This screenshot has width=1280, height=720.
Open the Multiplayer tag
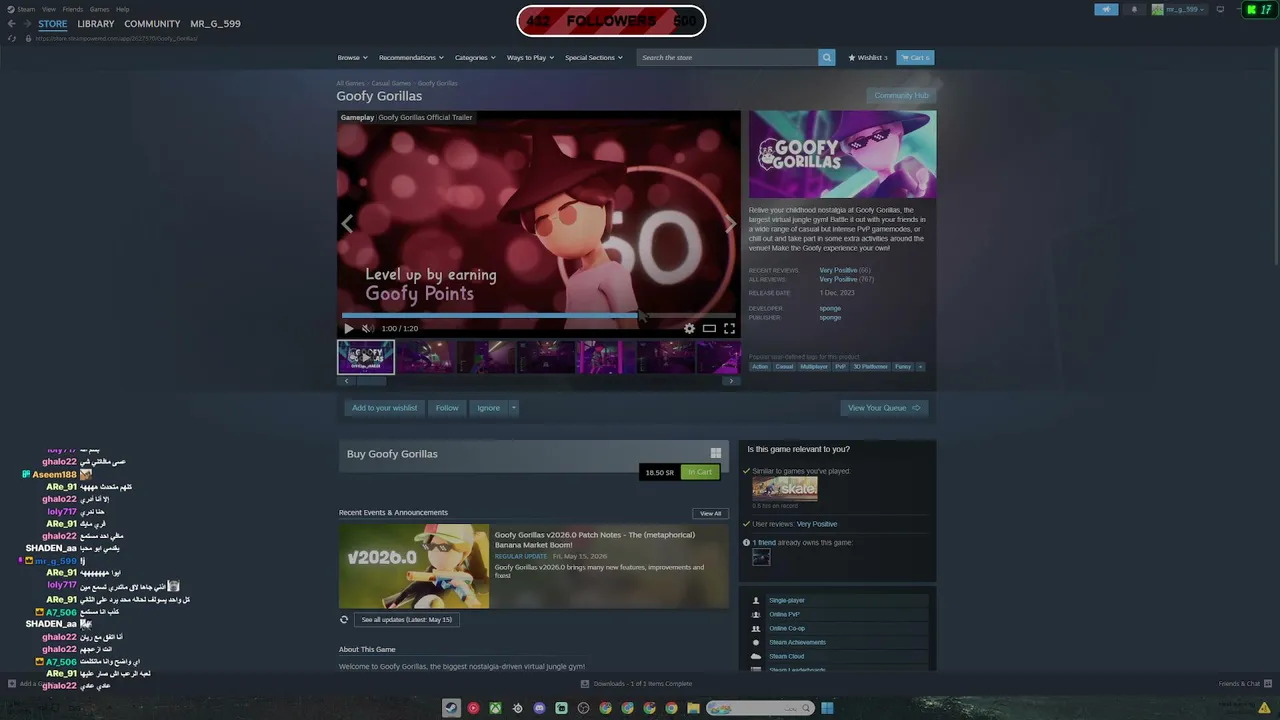pyautogui.click(x=814, y=367)
